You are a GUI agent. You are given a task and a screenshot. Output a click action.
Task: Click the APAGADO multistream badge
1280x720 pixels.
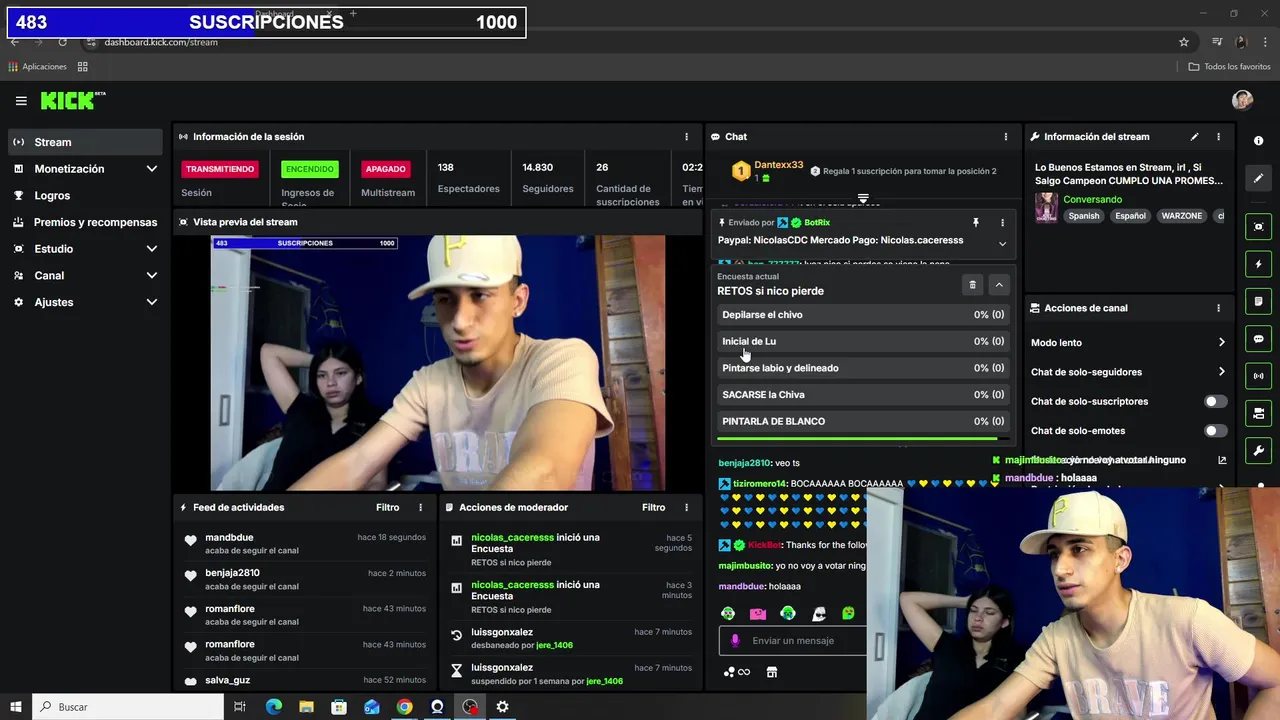pyautogui.click(x=385, y=169)
